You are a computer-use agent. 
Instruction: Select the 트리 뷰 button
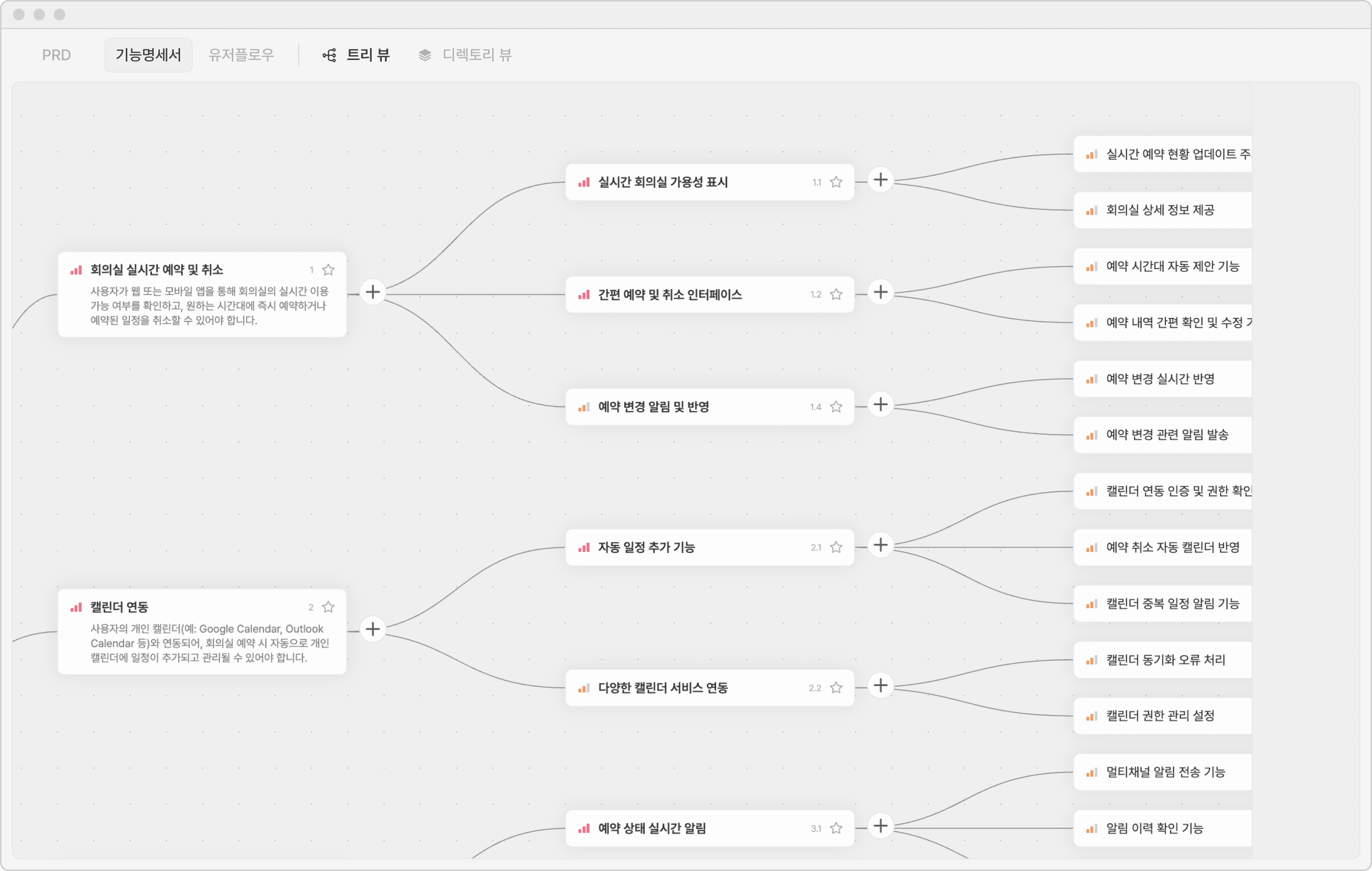(x=367, y=55)
